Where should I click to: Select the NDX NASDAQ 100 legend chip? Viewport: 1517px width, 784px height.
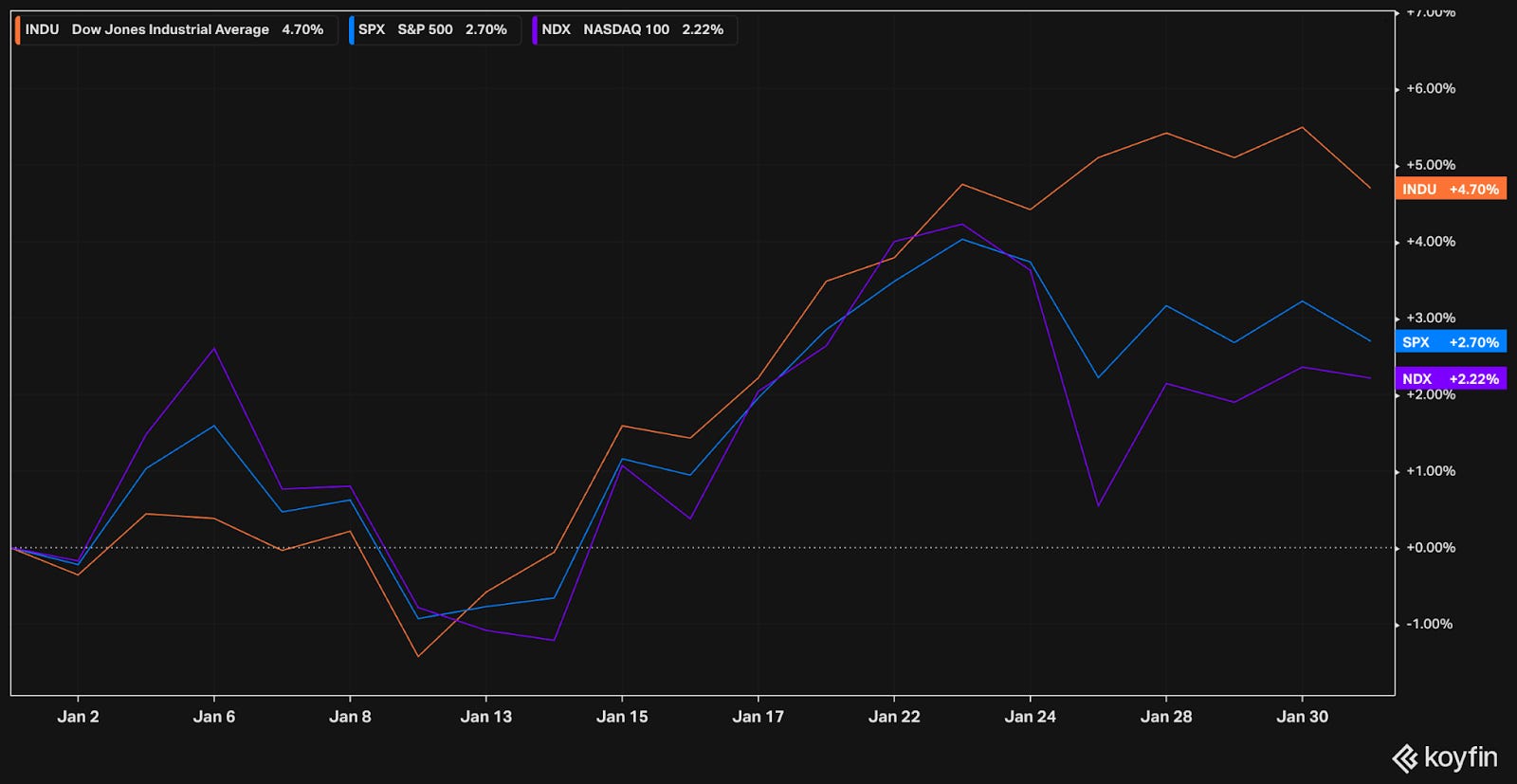point(634,29)
